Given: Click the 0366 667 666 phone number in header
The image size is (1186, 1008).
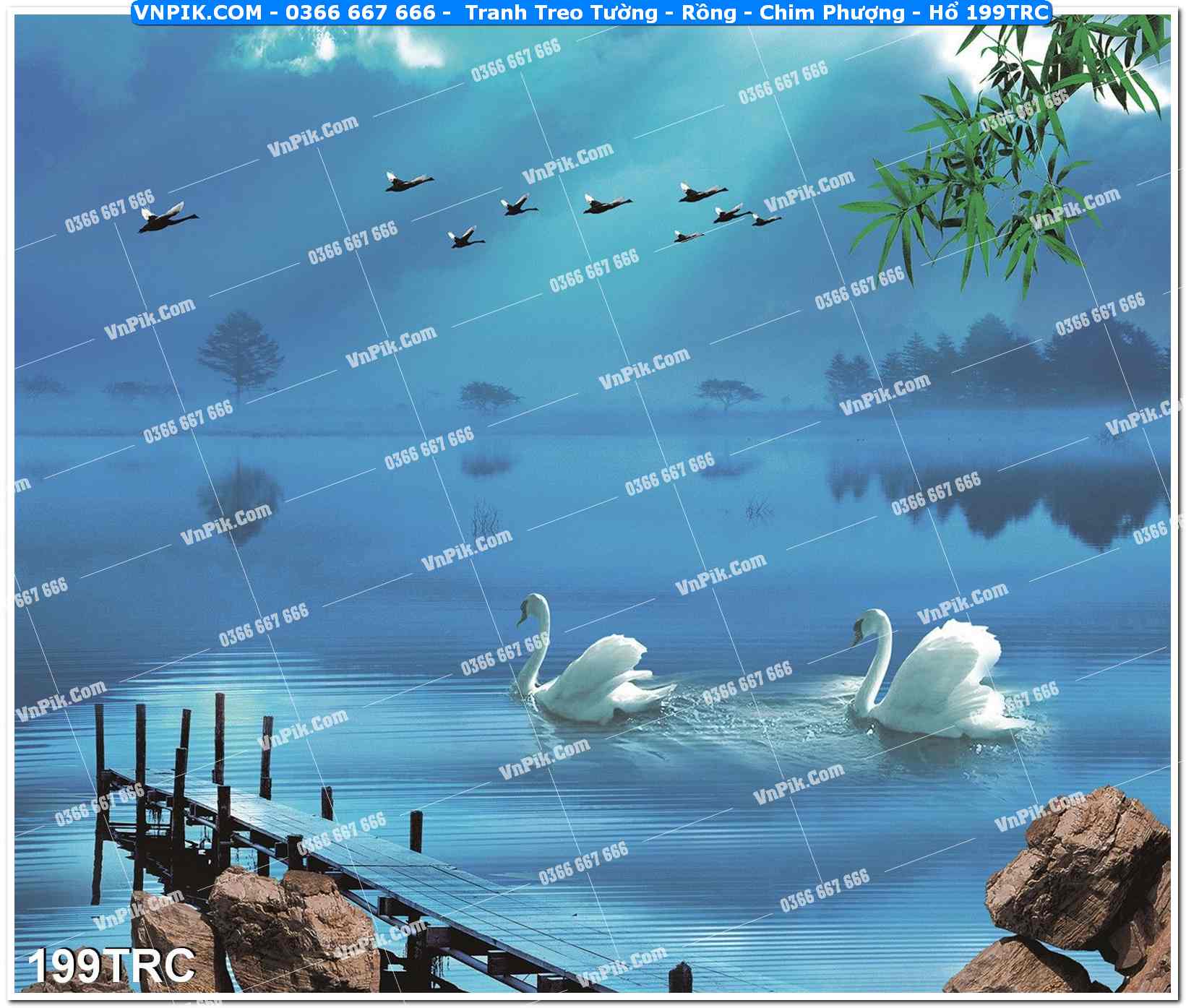Looking at the screenshot, I should click(x=361, y=12).
